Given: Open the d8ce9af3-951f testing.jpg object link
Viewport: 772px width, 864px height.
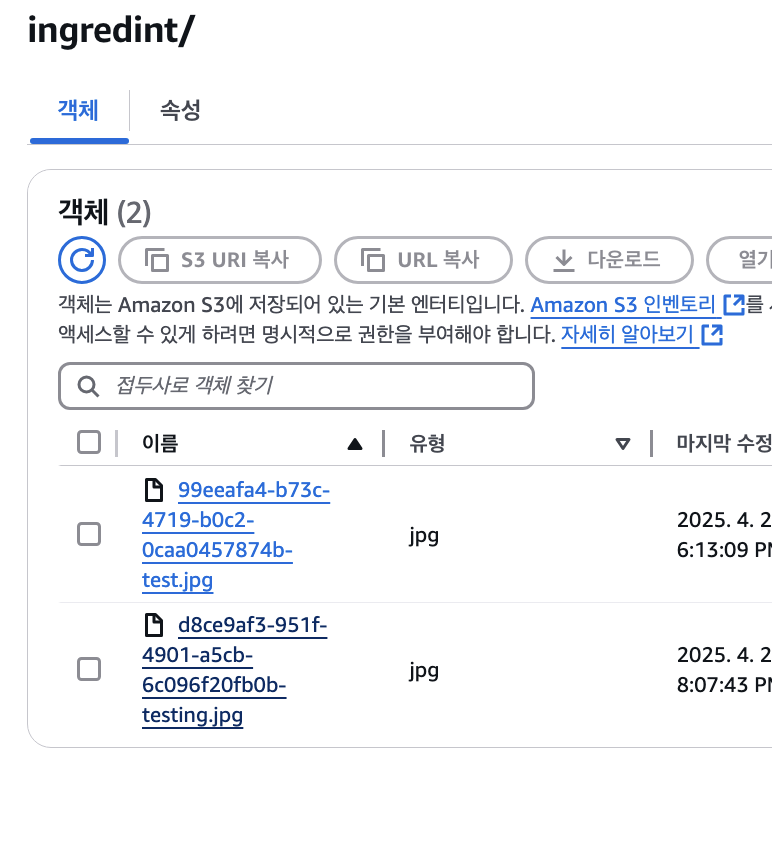Looking at the screenshot, I should pyautogui.click(x=234, y=670).
